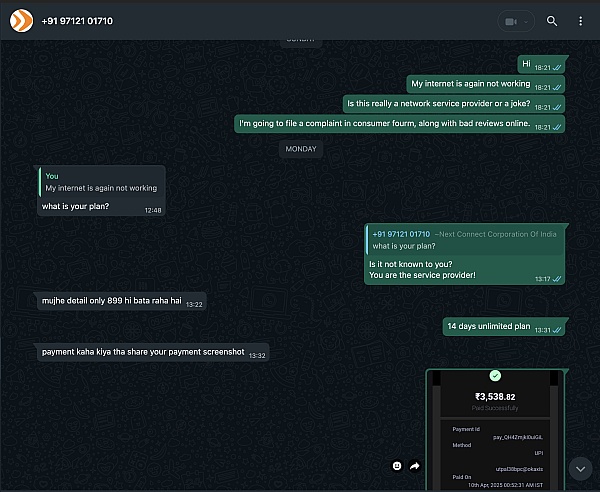Open the three-dot chat menu
The width and height of the screenshot is (600, 492).
tap(580, 21)
